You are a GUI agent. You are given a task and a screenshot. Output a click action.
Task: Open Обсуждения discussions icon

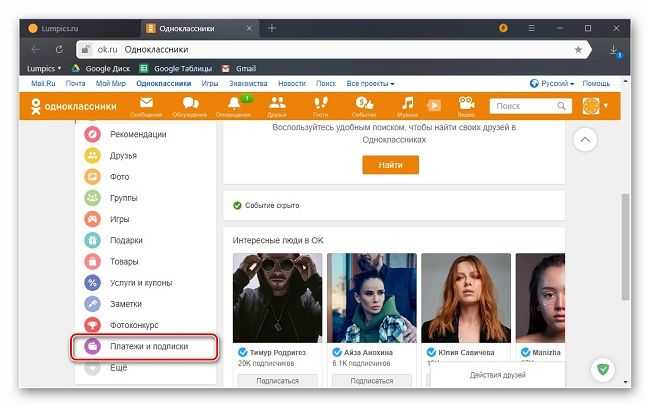(x=192, y=105)
